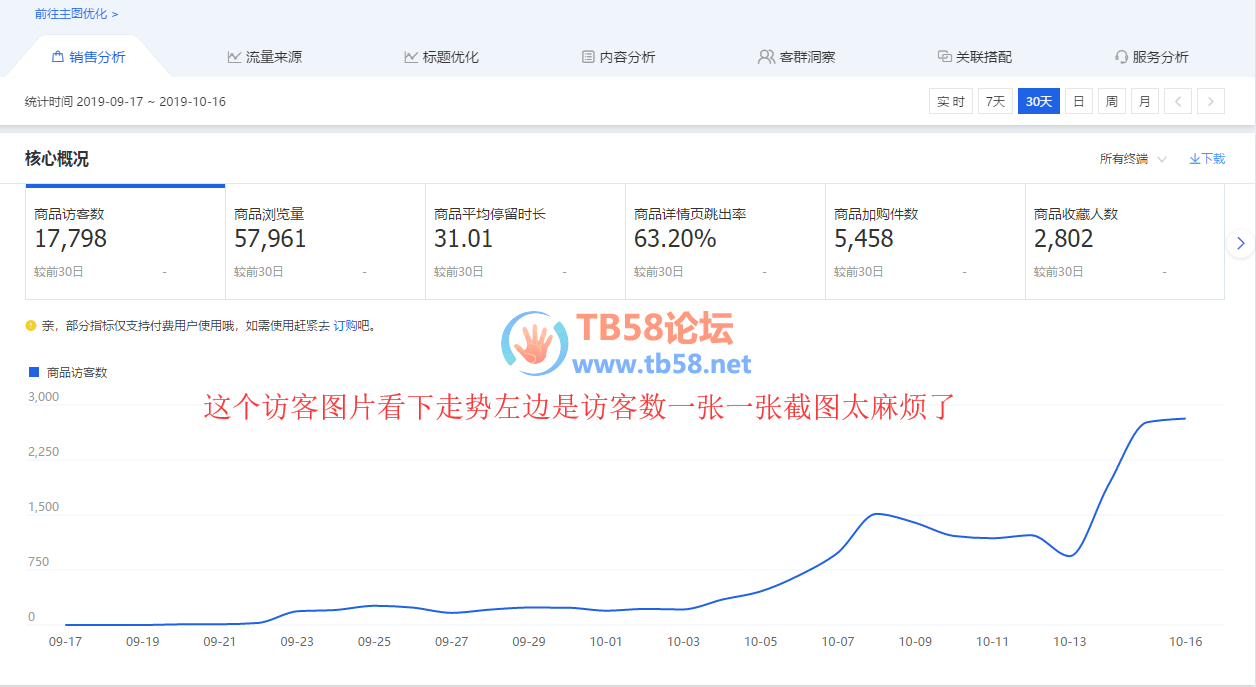1256x687 pixels.
Task: Open the 销售分析 tab
Action: pyautogui.click(x=89, y=57)
